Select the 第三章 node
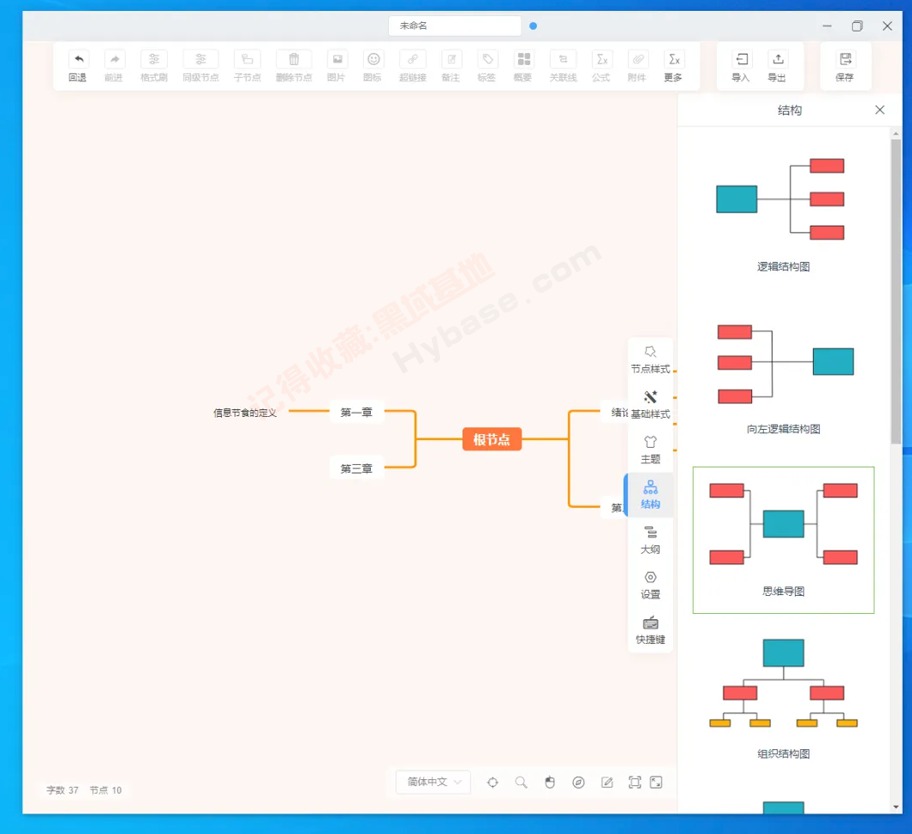This screenshot has width=912, height=834. [357, 469]
